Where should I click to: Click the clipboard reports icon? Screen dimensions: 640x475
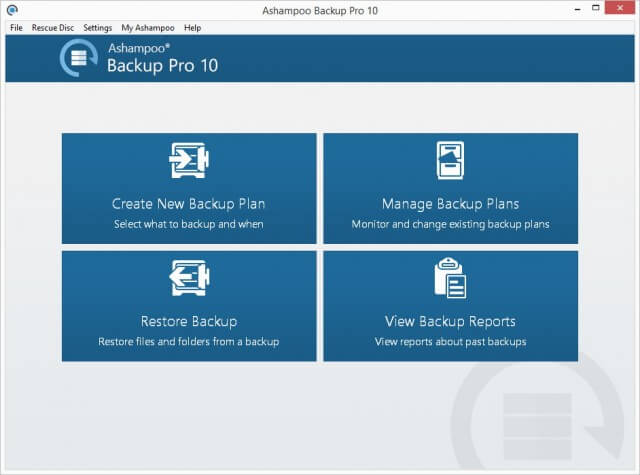[x=450, y=278]
